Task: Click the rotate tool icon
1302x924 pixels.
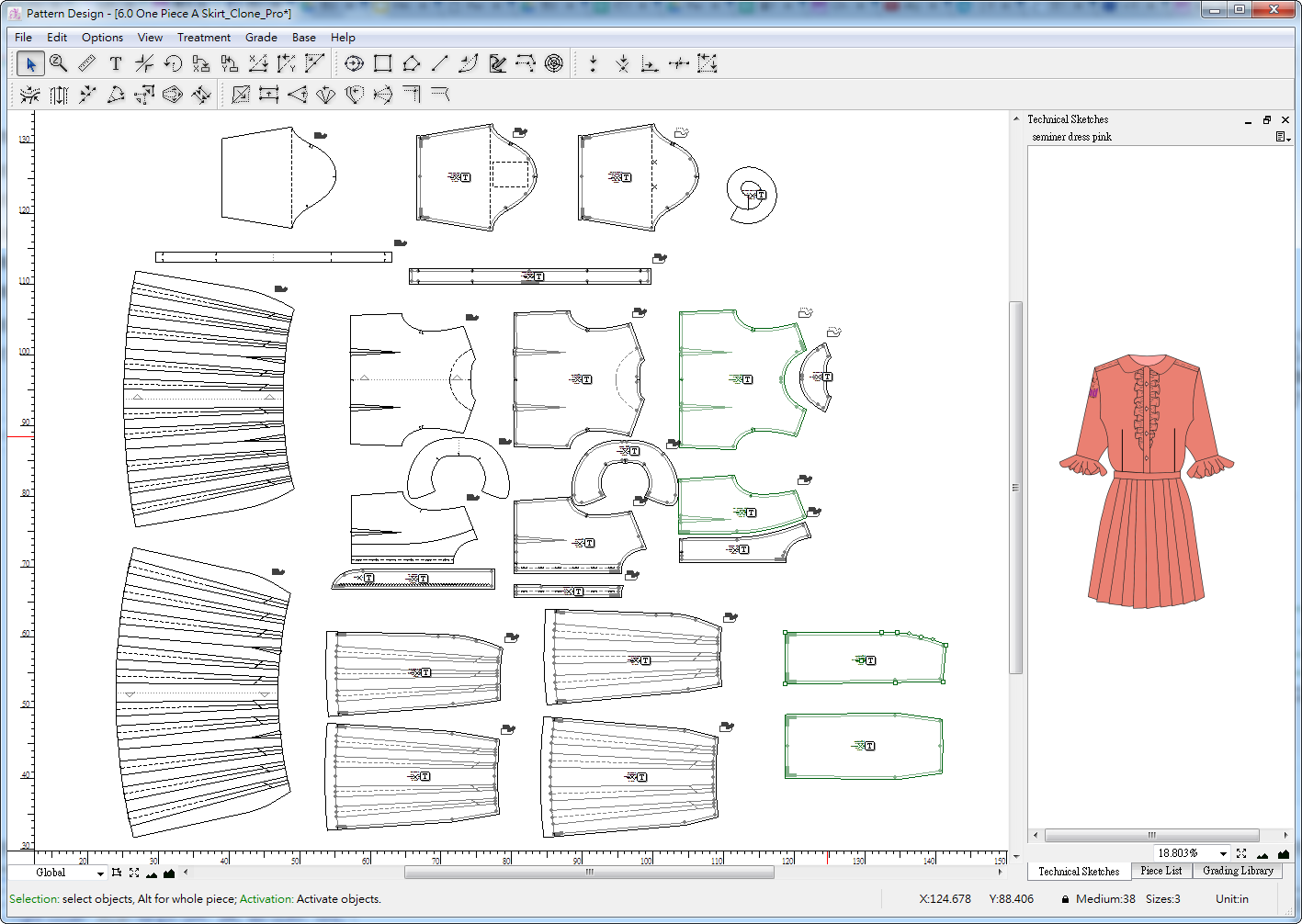Action: coord(173,63)
